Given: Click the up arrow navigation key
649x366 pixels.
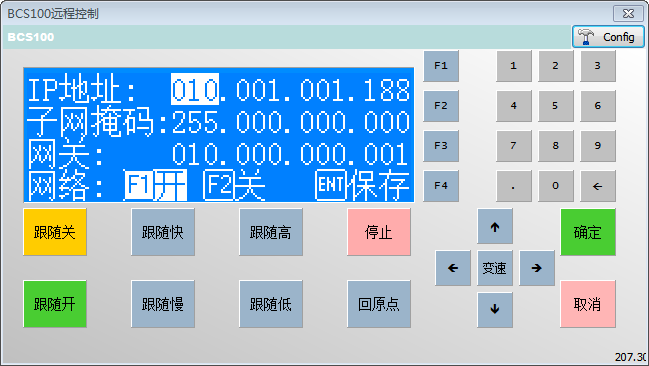Looking at the screenshot, I should click(x=495, y=226).
